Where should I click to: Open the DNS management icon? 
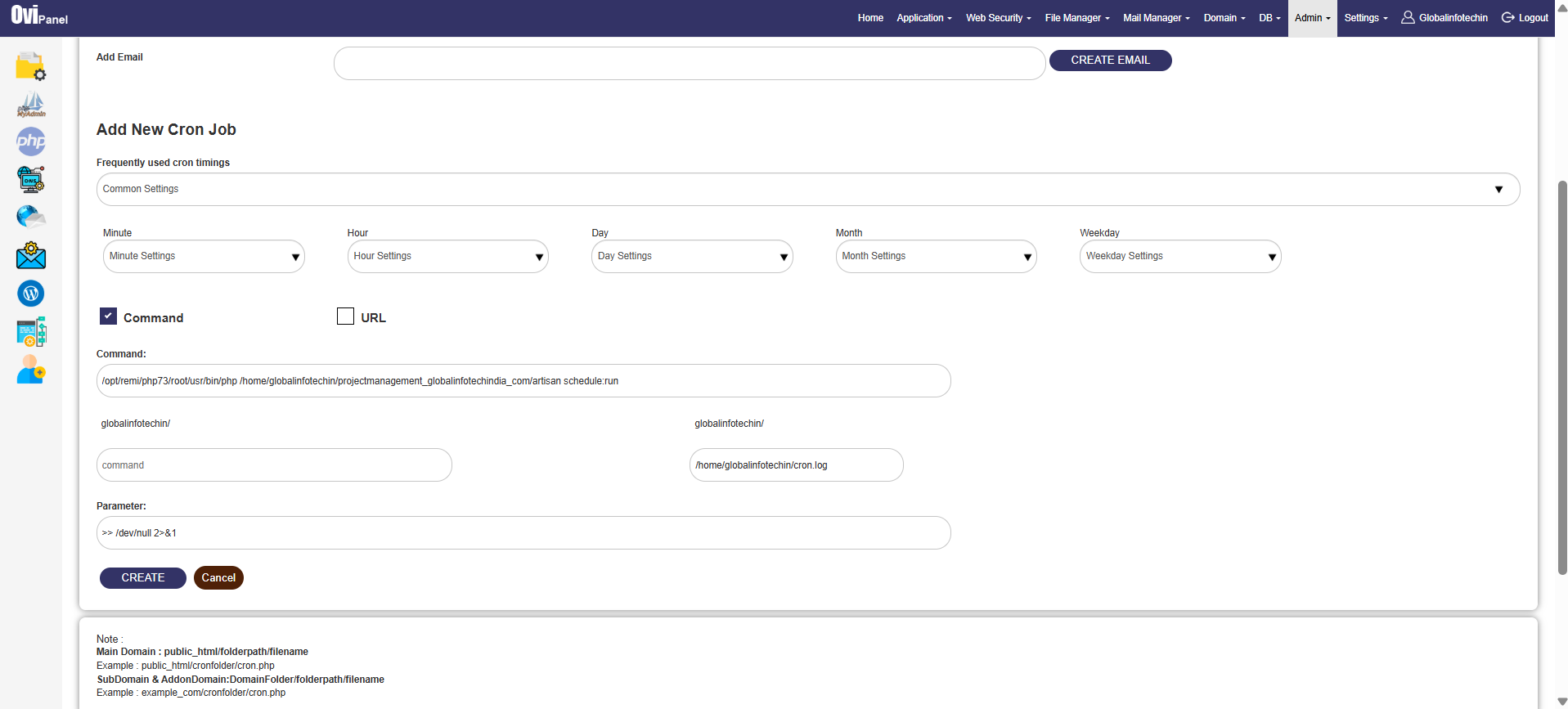pos(31,179)
